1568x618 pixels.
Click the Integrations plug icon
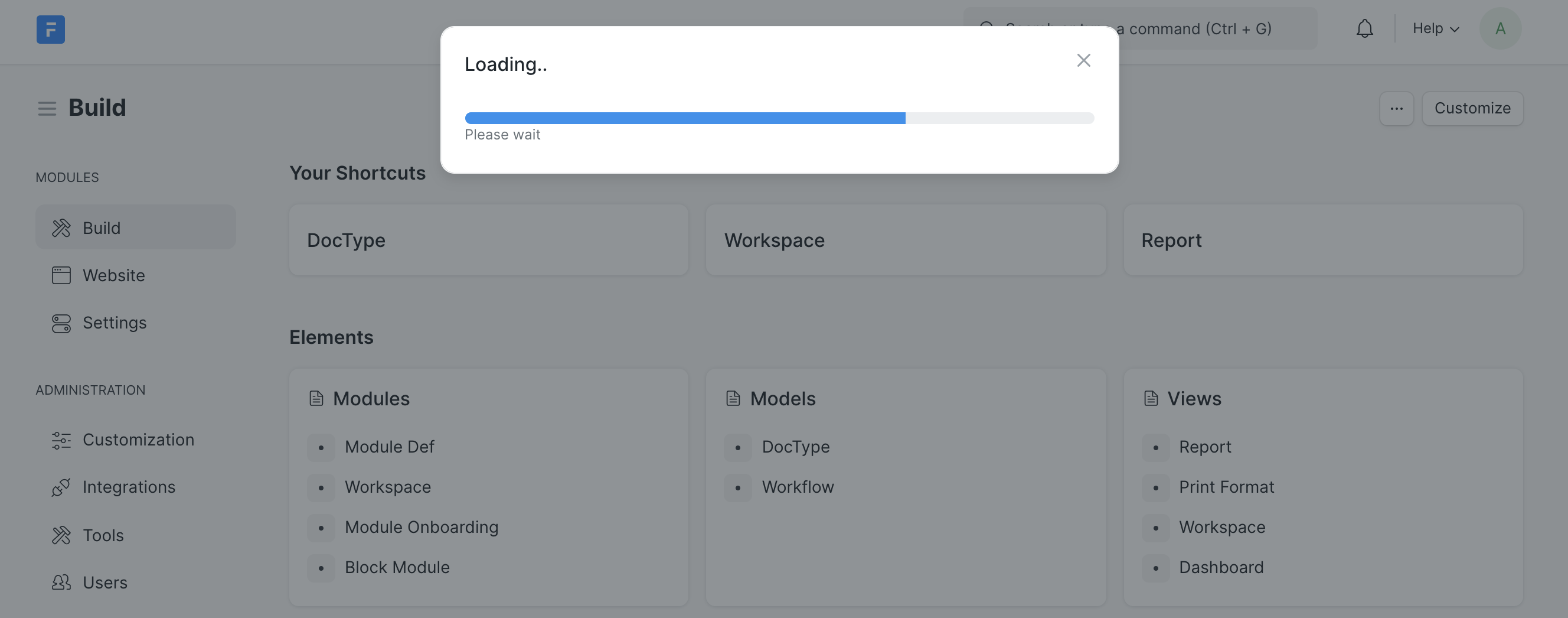pyautogui.click(x=61, y=487)
